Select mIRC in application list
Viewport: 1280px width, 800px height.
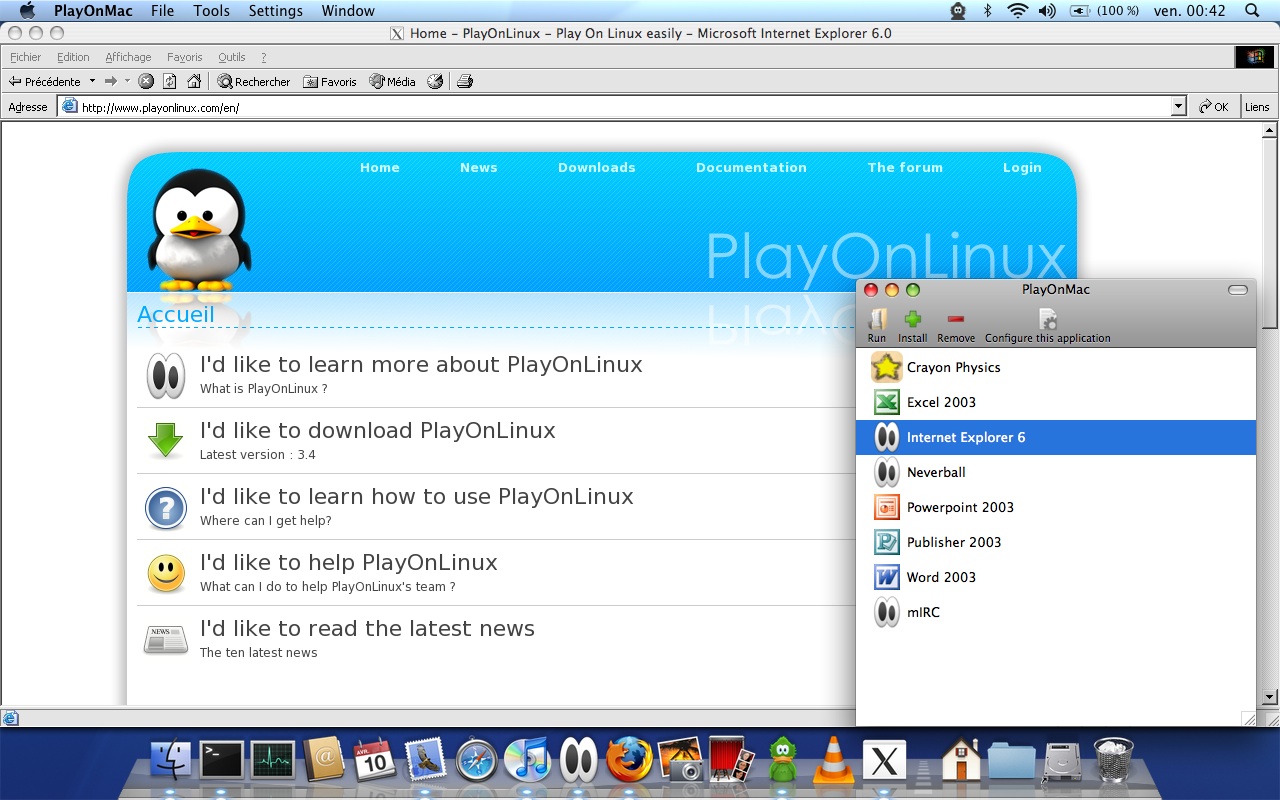(x=1056, y=612)
